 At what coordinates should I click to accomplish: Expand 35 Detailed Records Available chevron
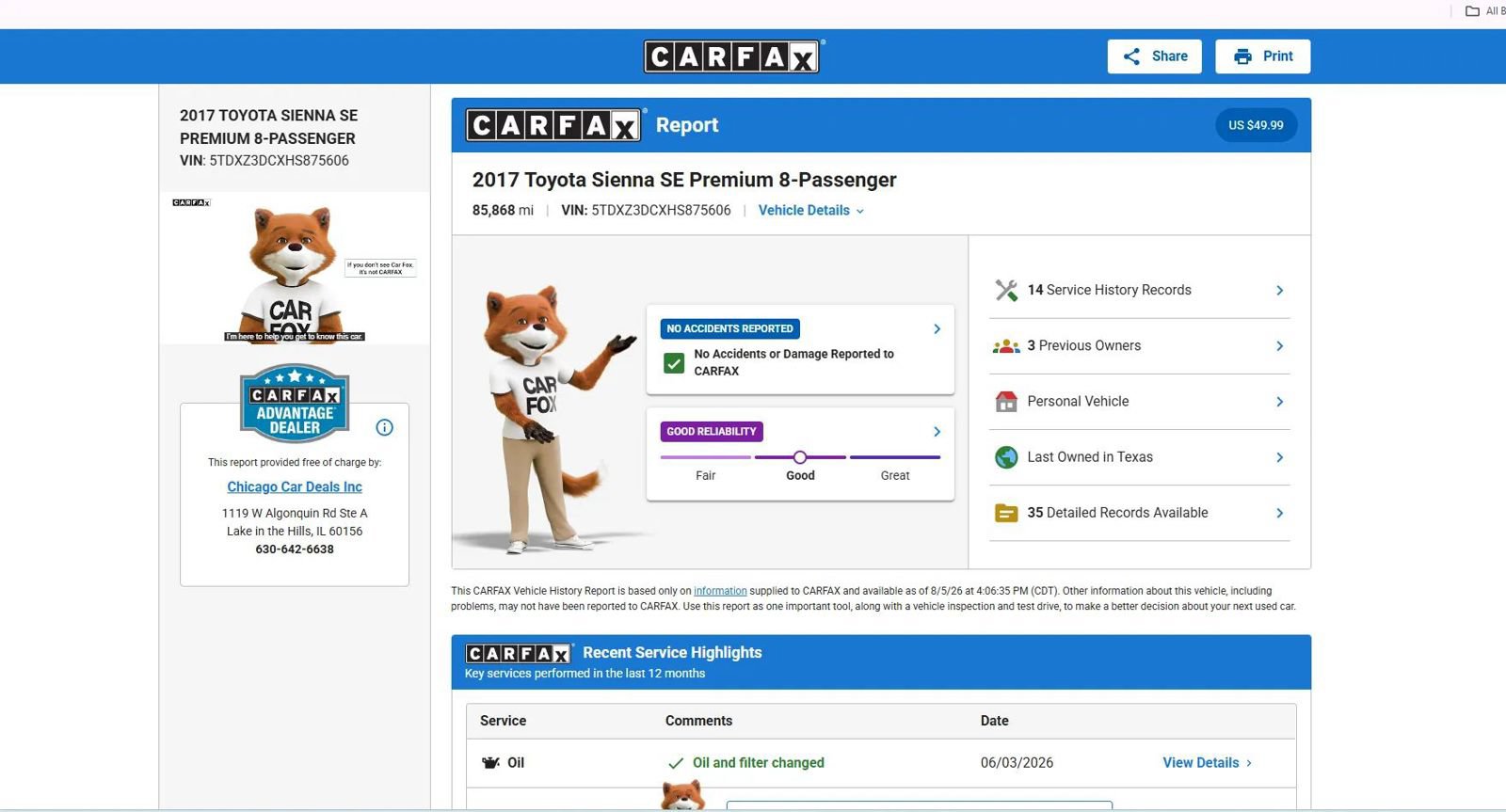1279,513
